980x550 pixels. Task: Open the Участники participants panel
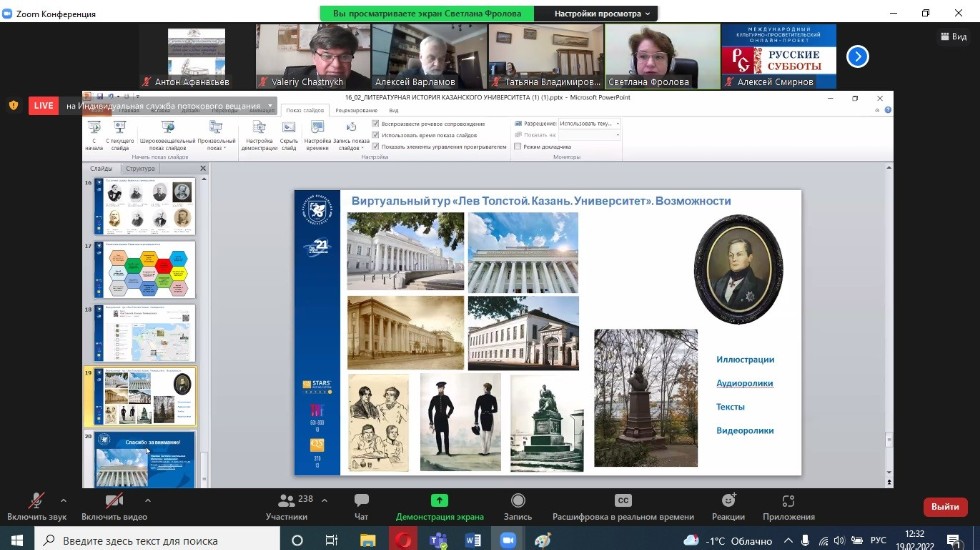click(286, 502)
